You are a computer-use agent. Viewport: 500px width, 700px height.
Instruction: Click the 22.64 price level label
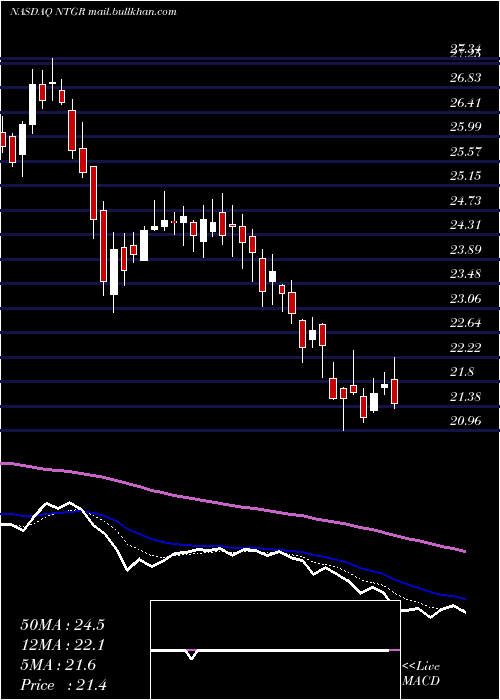coord(466,323)
